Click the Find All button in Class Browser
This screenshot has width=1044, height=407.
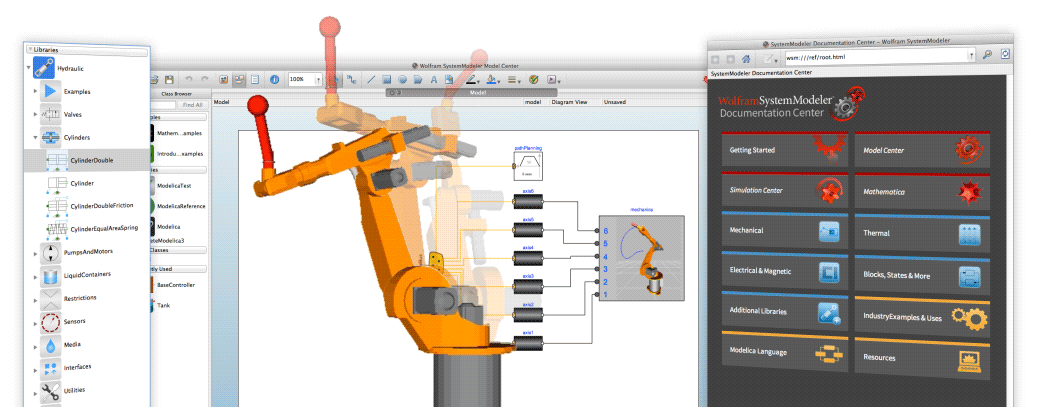tap(192, 105)
